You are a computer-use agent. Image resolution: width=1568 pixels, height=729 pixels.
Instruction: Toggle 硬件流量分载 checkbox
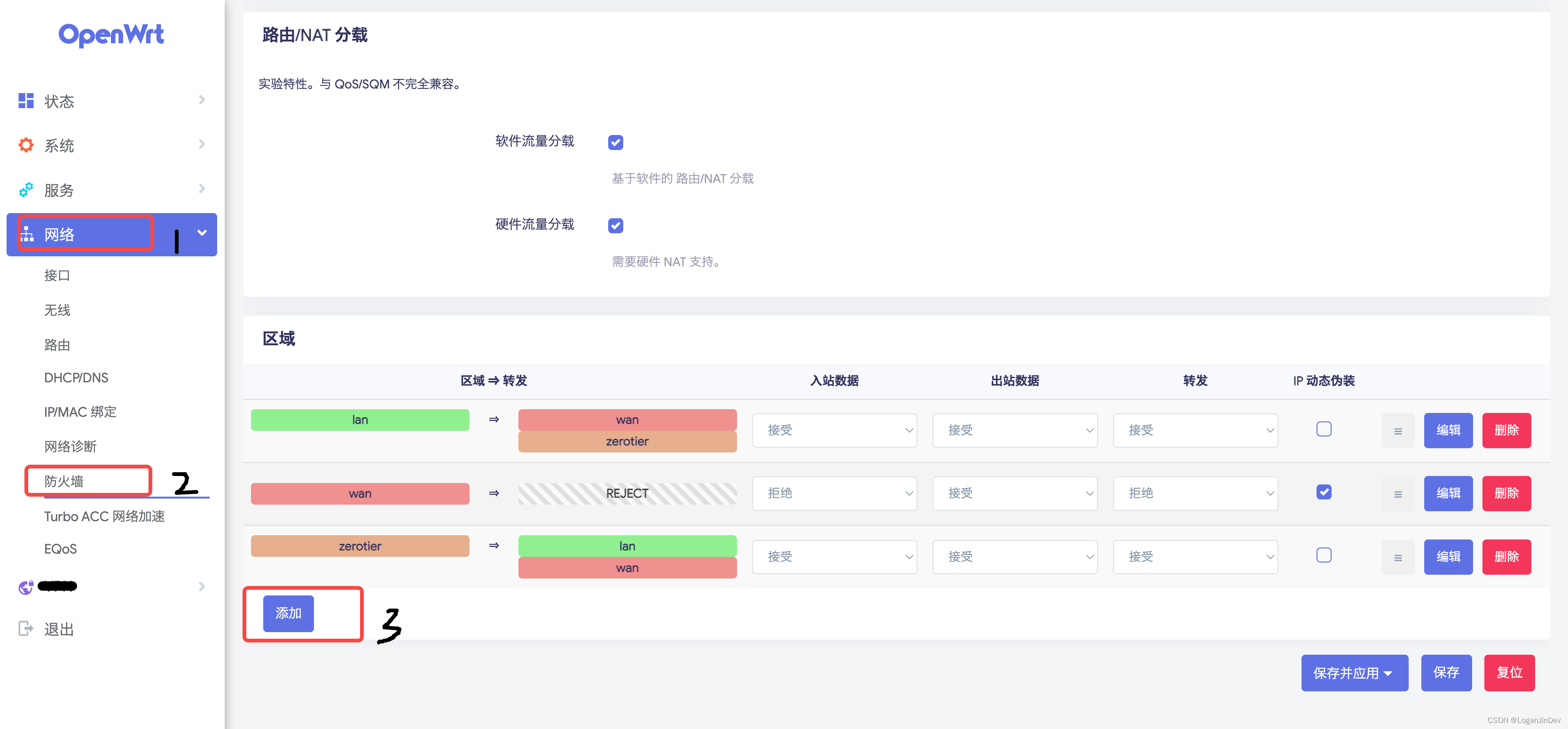(x=615, y=225)
